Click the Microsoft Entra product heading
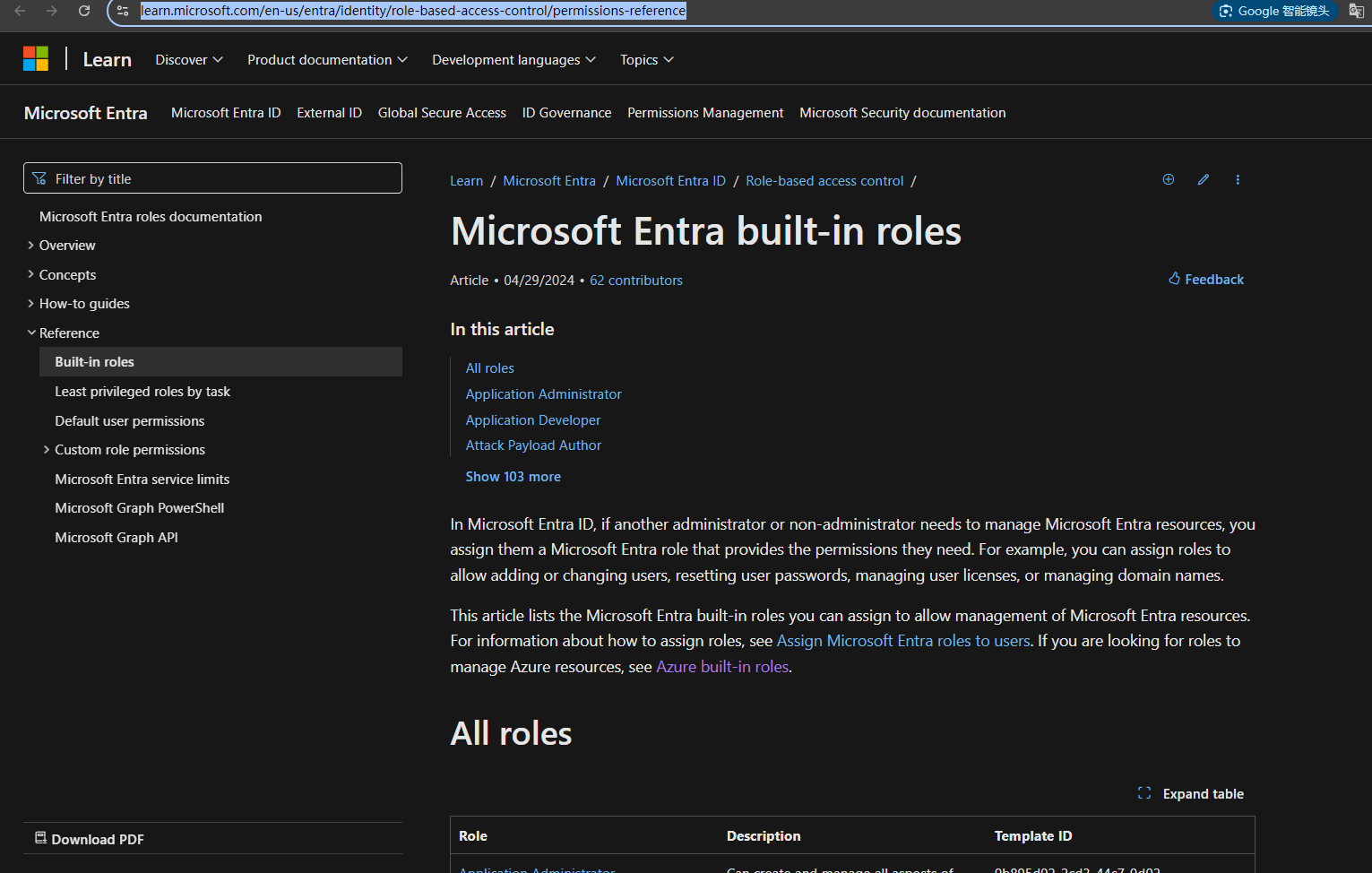 tap(86, 113)
